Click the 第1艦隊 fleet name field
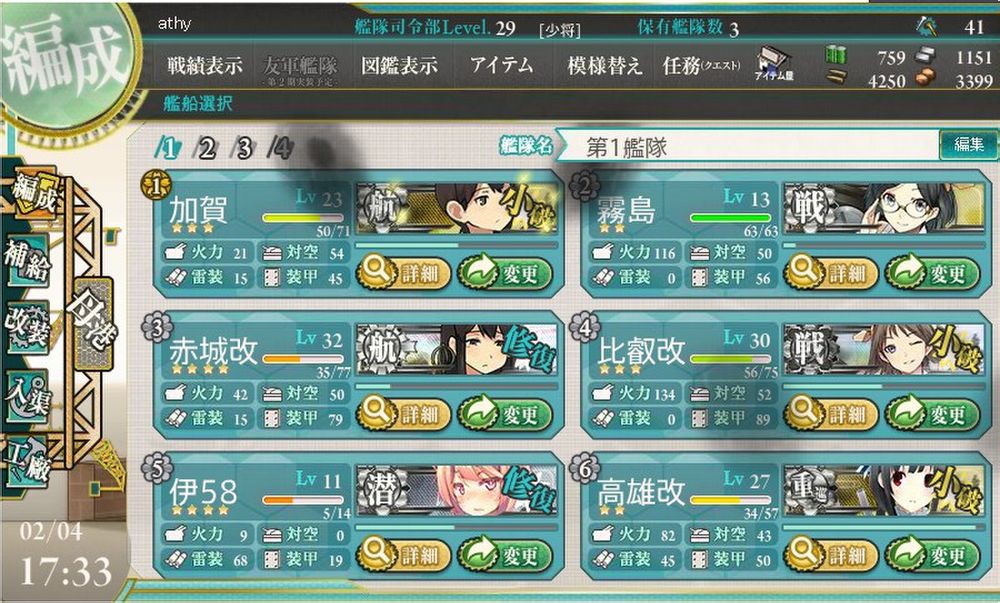Image resolution: width=1000 pixels, height=603 pixels. [x=747, y=147]
